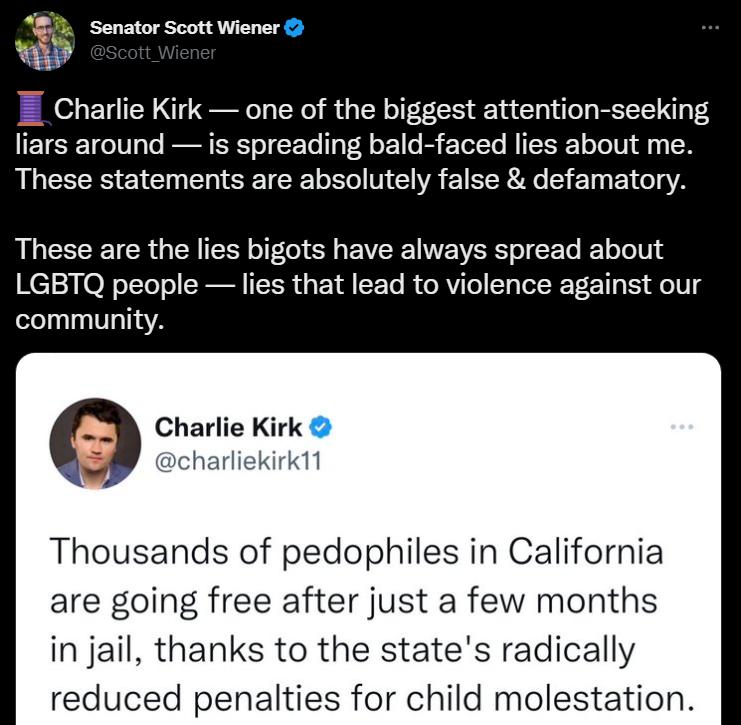Click the Charlie Kirk display name
The width and height of the screenshot is (741, 725).
tap(228, 427)
